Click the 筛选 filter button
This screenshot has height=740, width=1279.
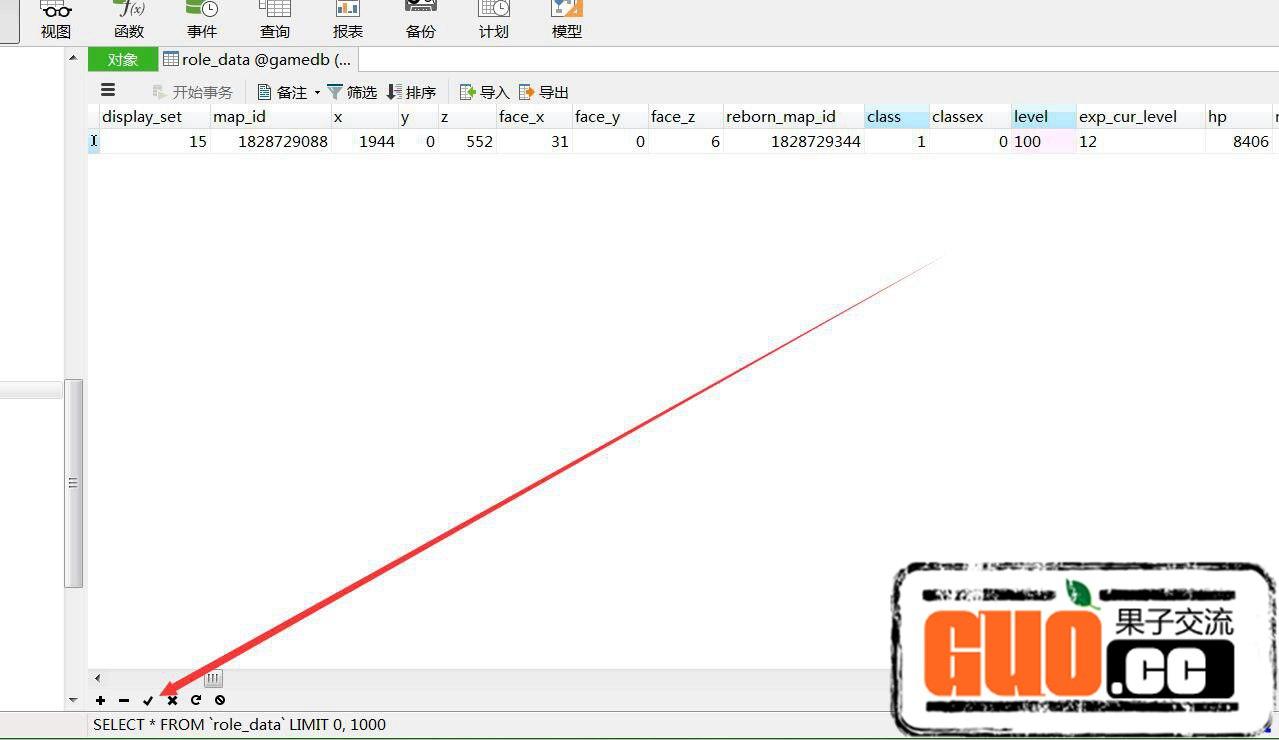(x=352, y=92)
